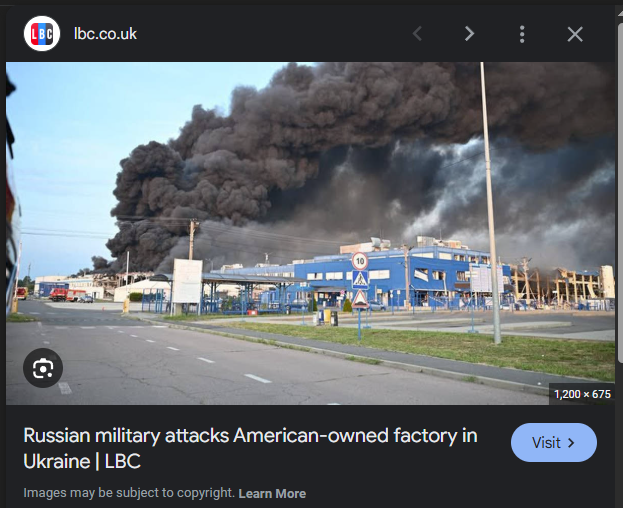This screenshot has width=623, height=508.
Task: Show the next image with right chevron
Action: (x=470, y=34)
